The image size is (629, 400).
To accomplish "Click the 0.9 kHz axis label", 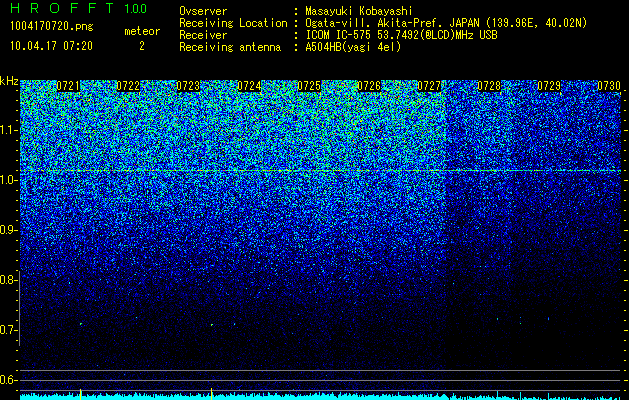I will click(8, 230).
